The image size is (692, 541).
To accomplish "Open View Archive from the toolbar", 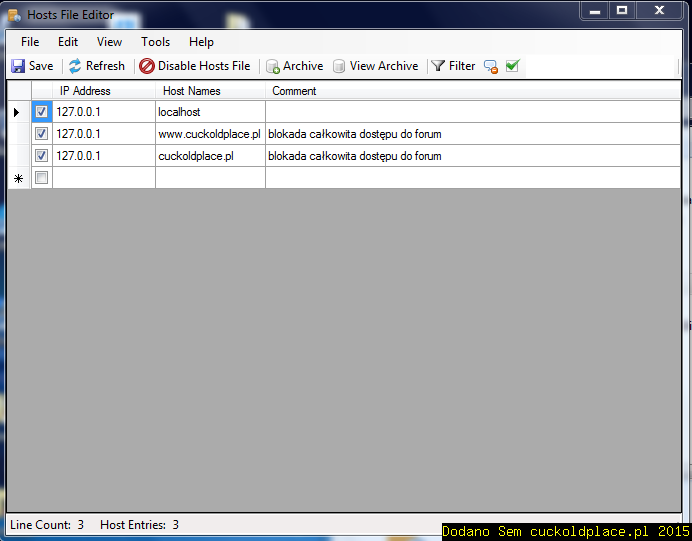I will [375, 66].
